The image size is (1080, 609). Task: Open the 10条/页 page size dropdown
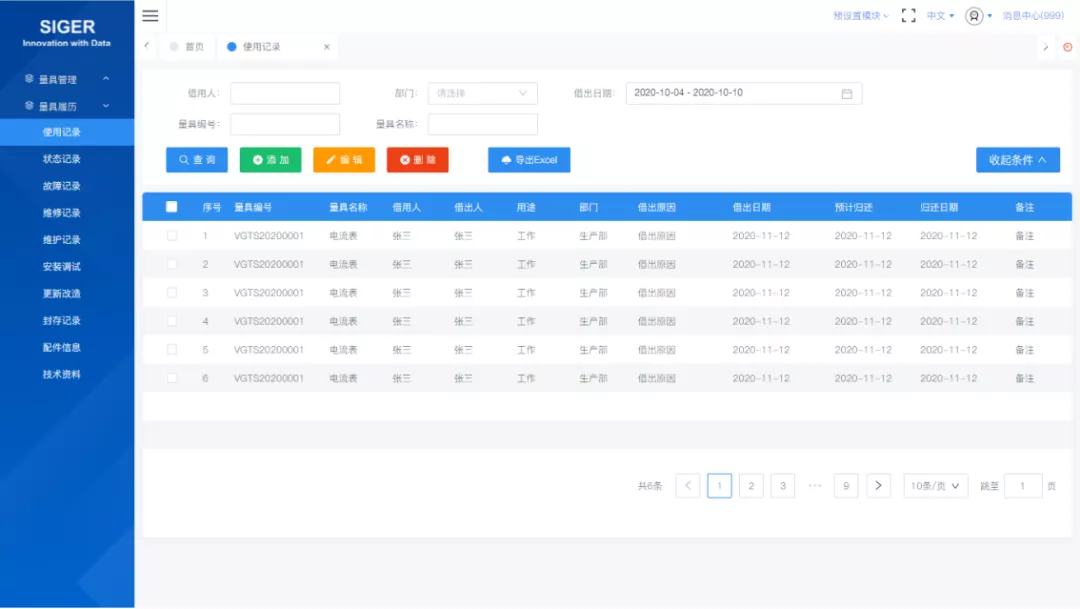[935, 486]
